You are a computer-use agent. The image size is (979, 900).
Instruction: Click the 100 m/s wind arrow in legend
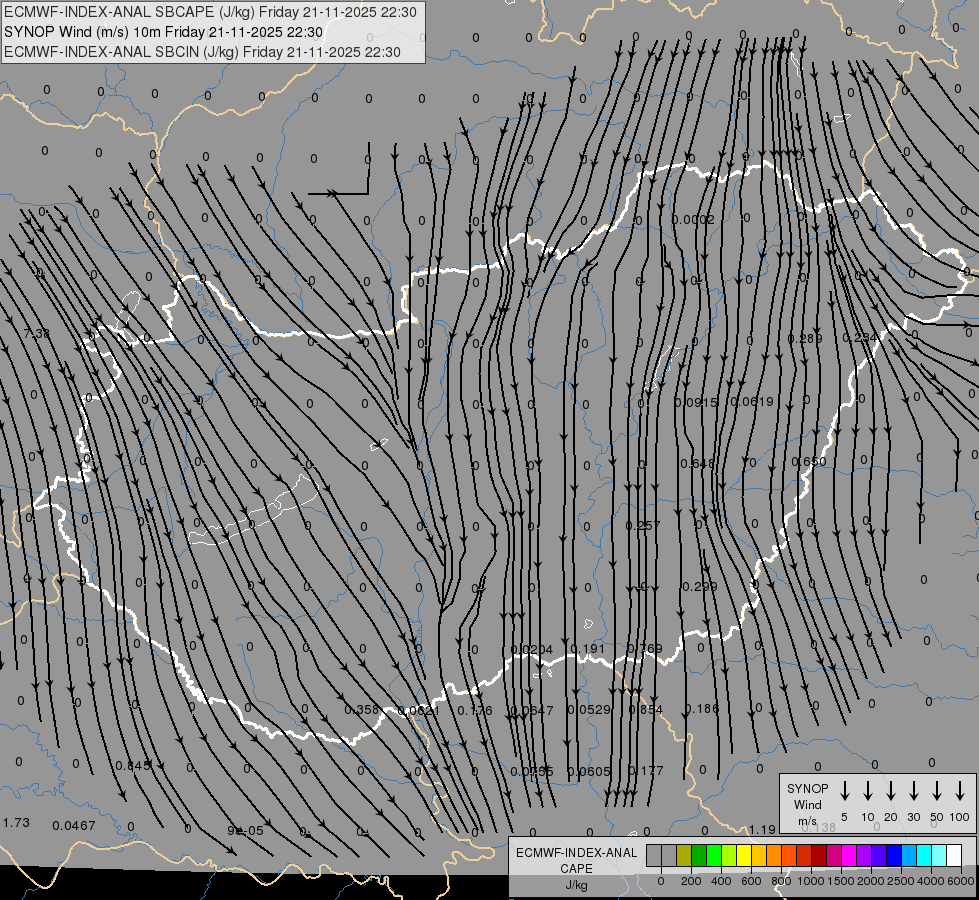tap(960, 791)
